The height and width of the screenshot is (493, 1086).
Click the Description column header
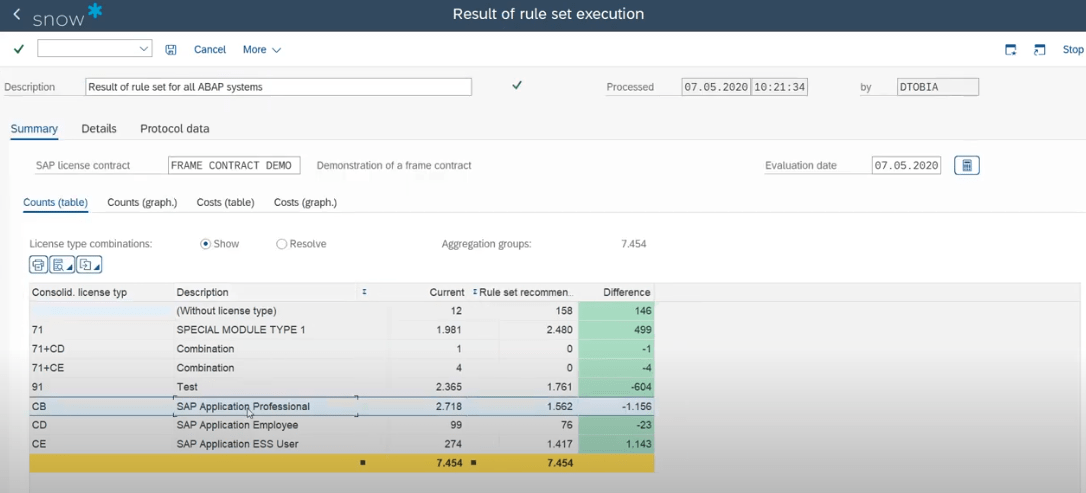(265, 292)
